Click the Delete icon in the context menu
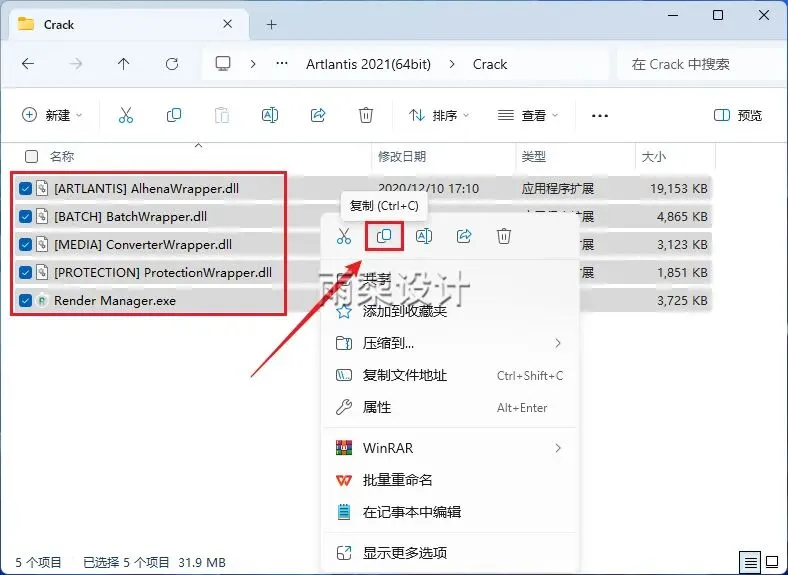 (504, 236)
